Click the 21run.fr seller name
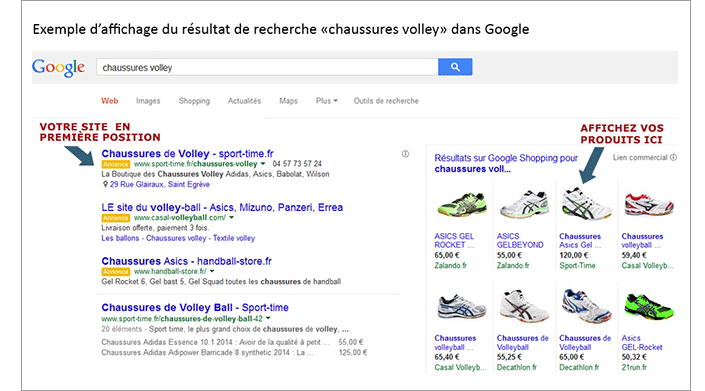Viewport: 705px width, 391px height. click(x=634, y=367)
